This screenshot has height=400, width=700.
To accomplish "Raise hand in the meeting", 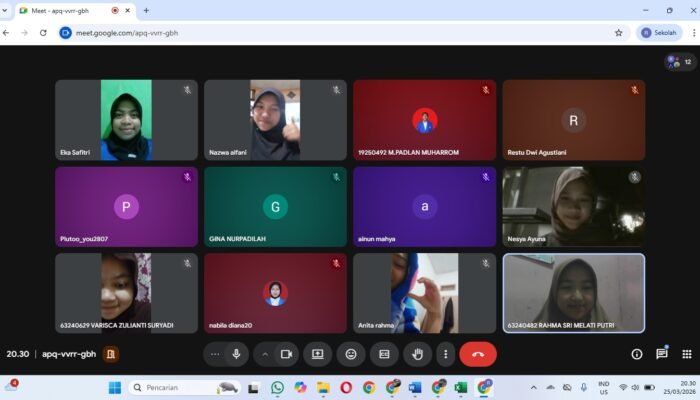I will point(417,354).
